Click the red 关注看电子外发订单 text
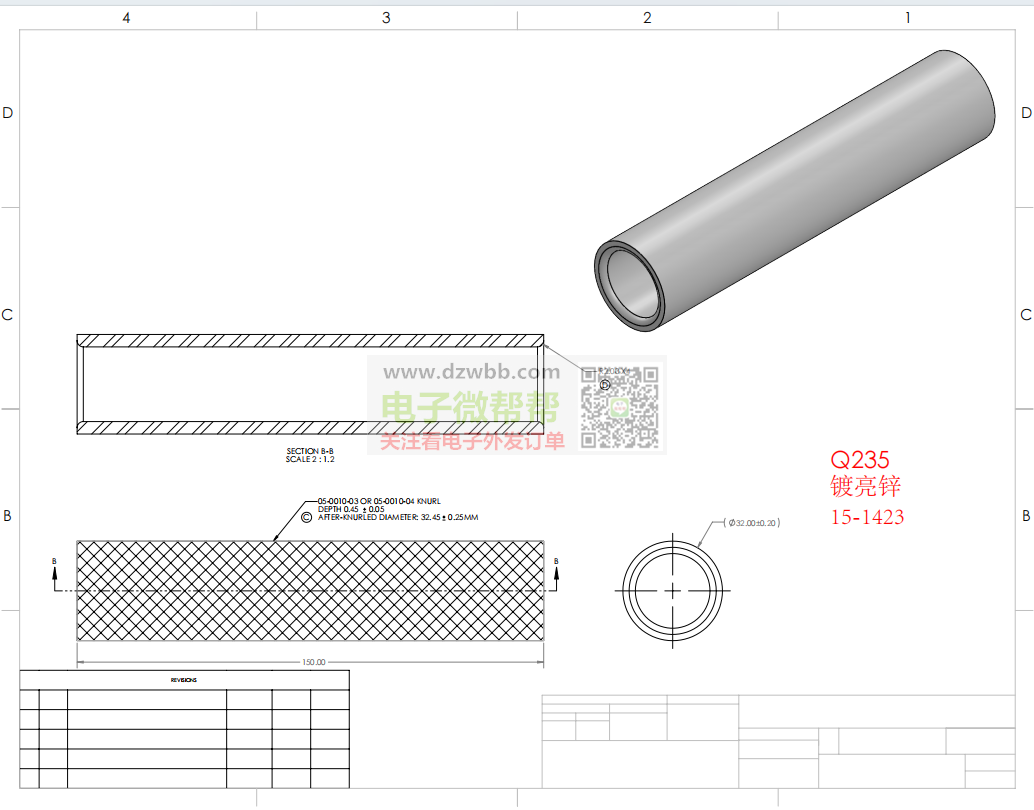 click(x=471, y=440)
